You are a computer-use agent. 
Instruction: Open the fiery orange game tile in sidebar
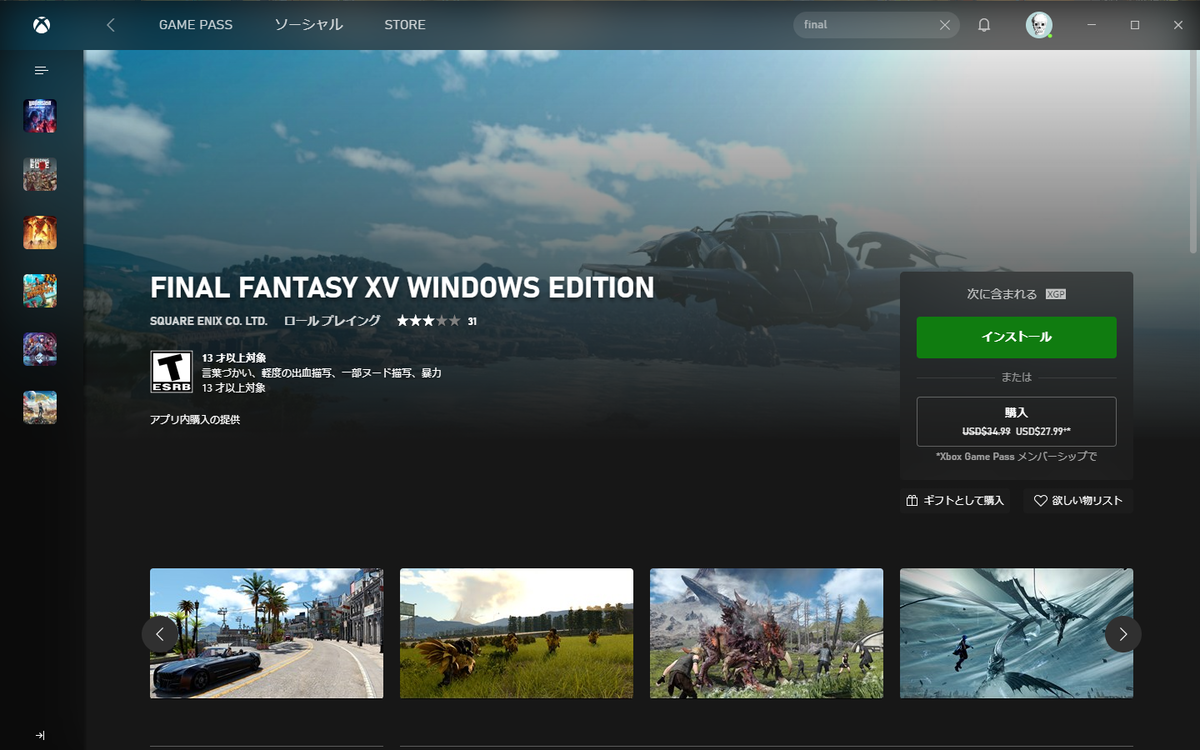coord(40,232)
